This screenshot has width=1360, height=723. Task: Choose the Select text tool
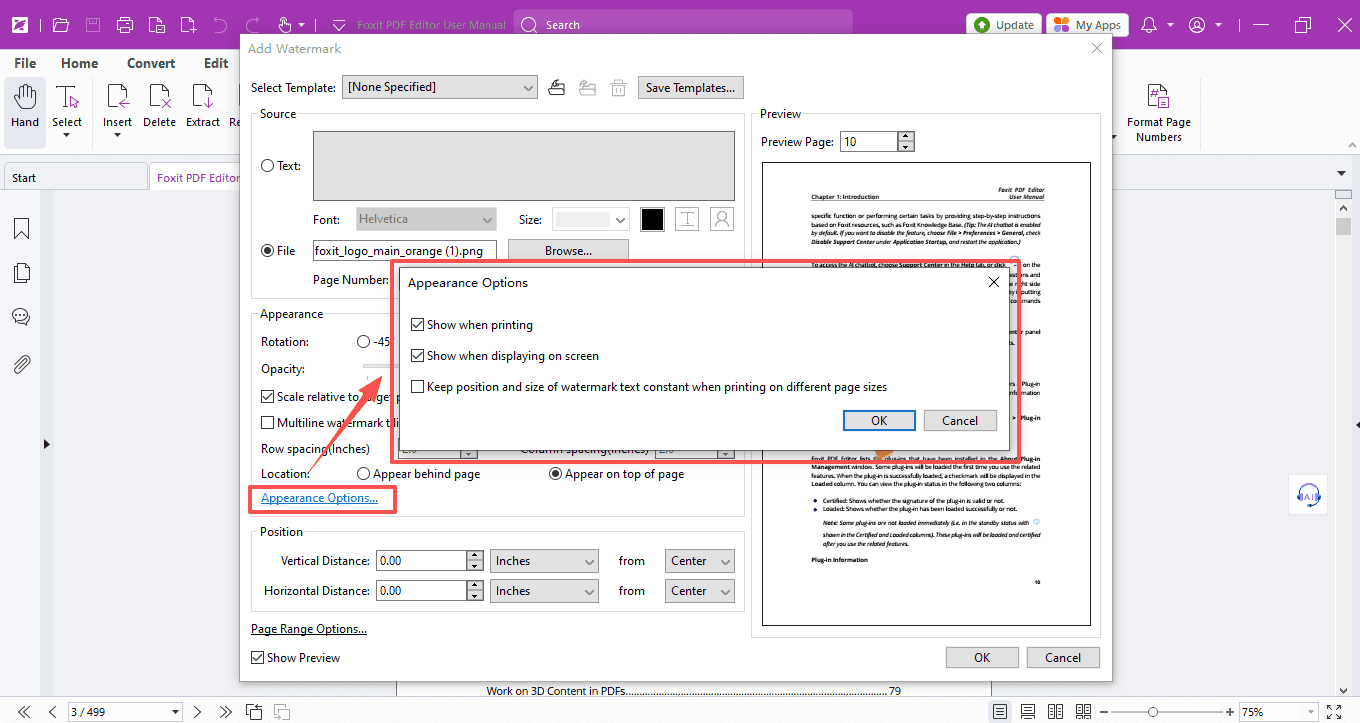pos(67,110)
